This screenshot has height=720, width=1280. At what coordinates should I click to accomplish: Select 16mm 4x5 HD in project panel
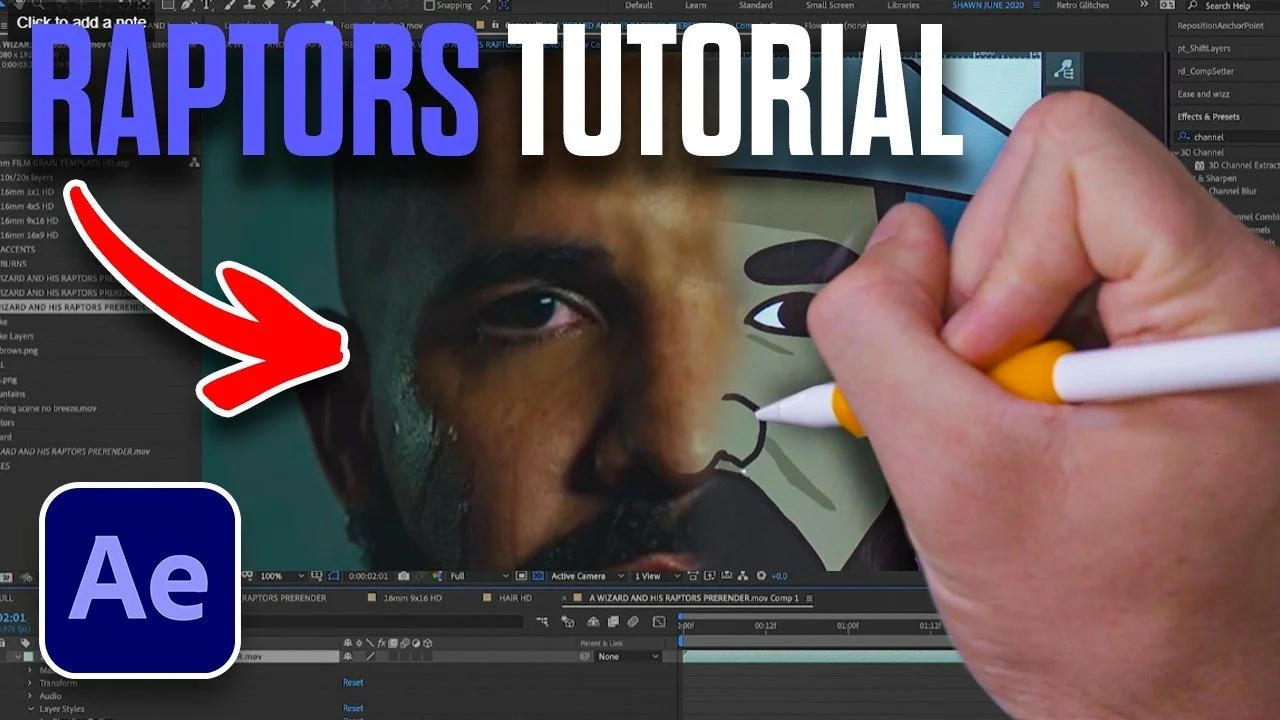click(x=28, y=206)
